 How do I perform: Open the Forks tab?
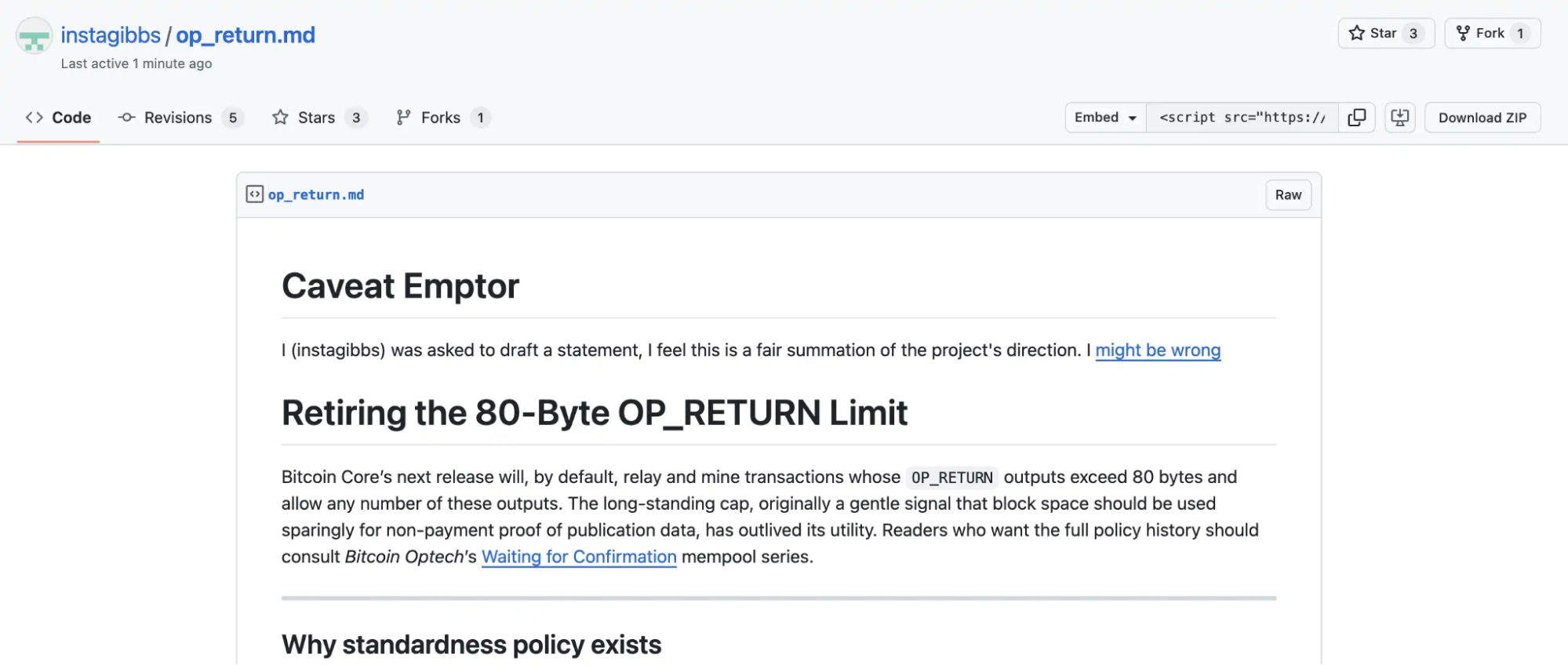tap(442, 118)
